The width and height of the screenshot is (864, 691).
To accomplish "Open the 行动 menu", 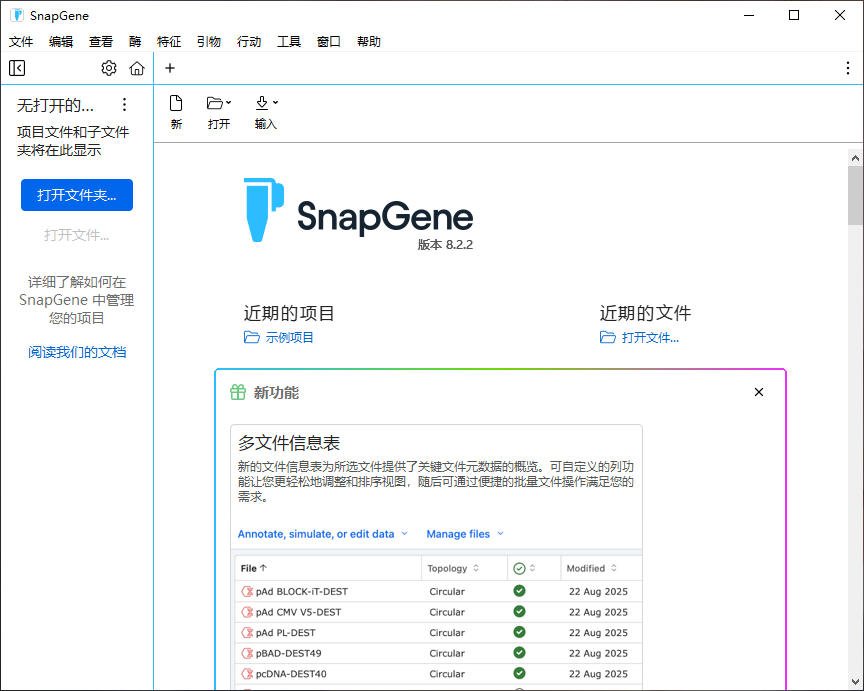I will point(249,42).
